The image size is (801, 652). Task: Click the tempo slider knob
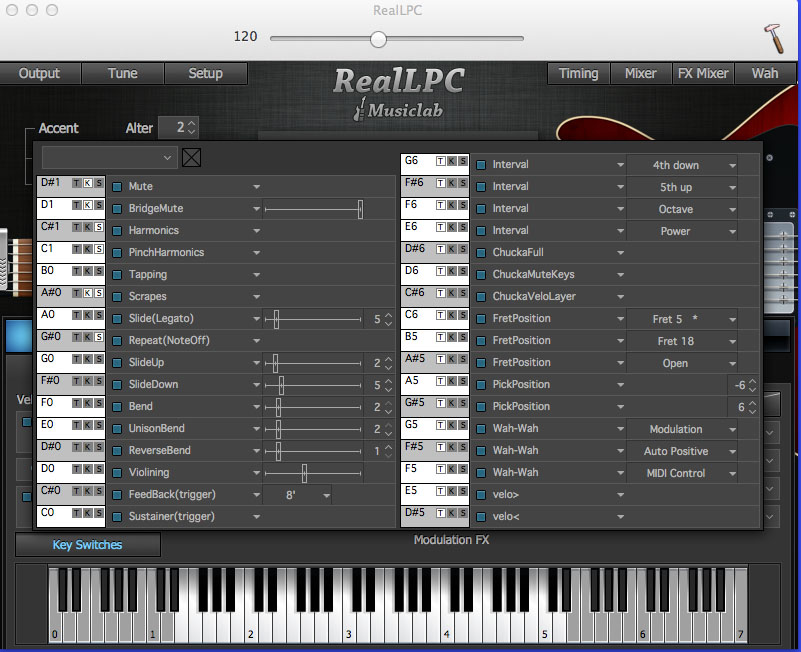(379, 39)
